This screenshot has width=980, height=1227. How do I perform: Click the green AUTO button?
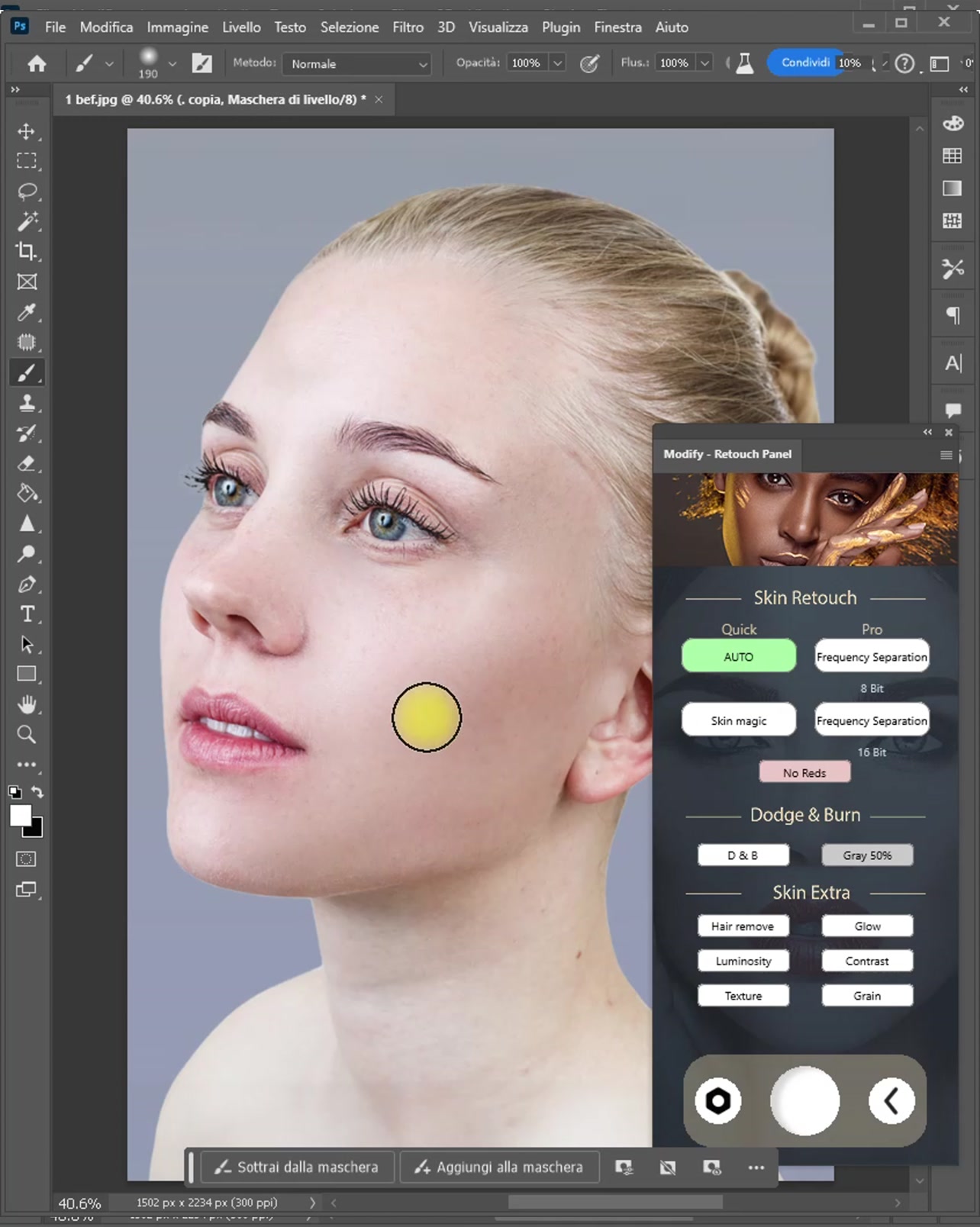[x=739, y=656]
